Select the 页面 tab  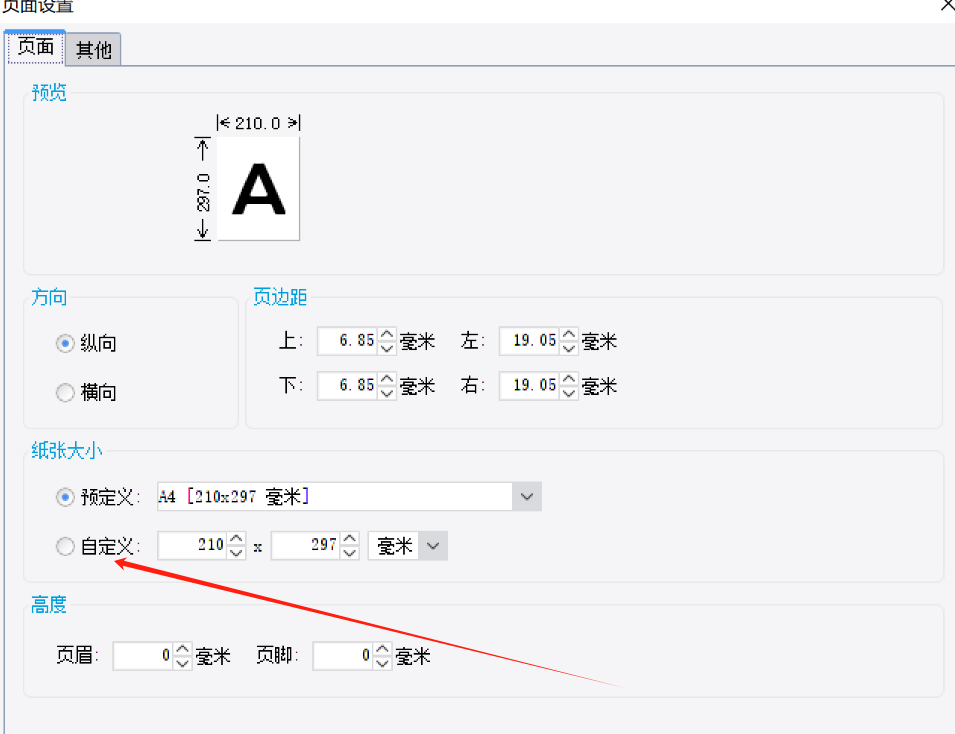[36, 47]
